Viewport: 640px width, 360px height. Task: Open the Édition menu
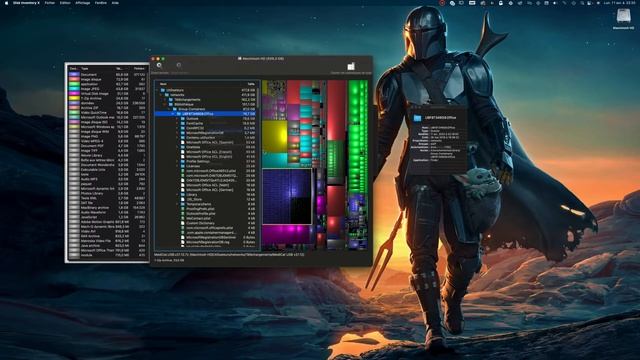[x=65, y=3]
